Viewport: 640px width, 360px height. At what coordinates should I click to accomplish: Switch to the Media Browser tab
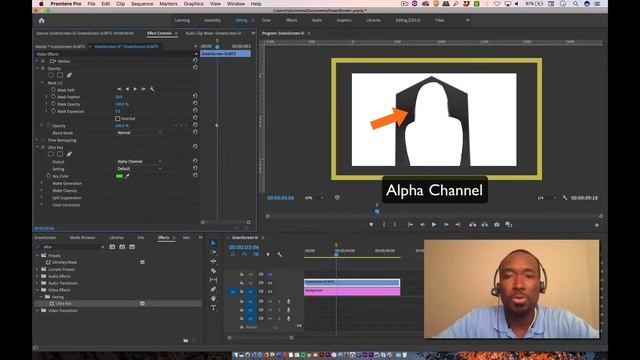pos(82,238)
